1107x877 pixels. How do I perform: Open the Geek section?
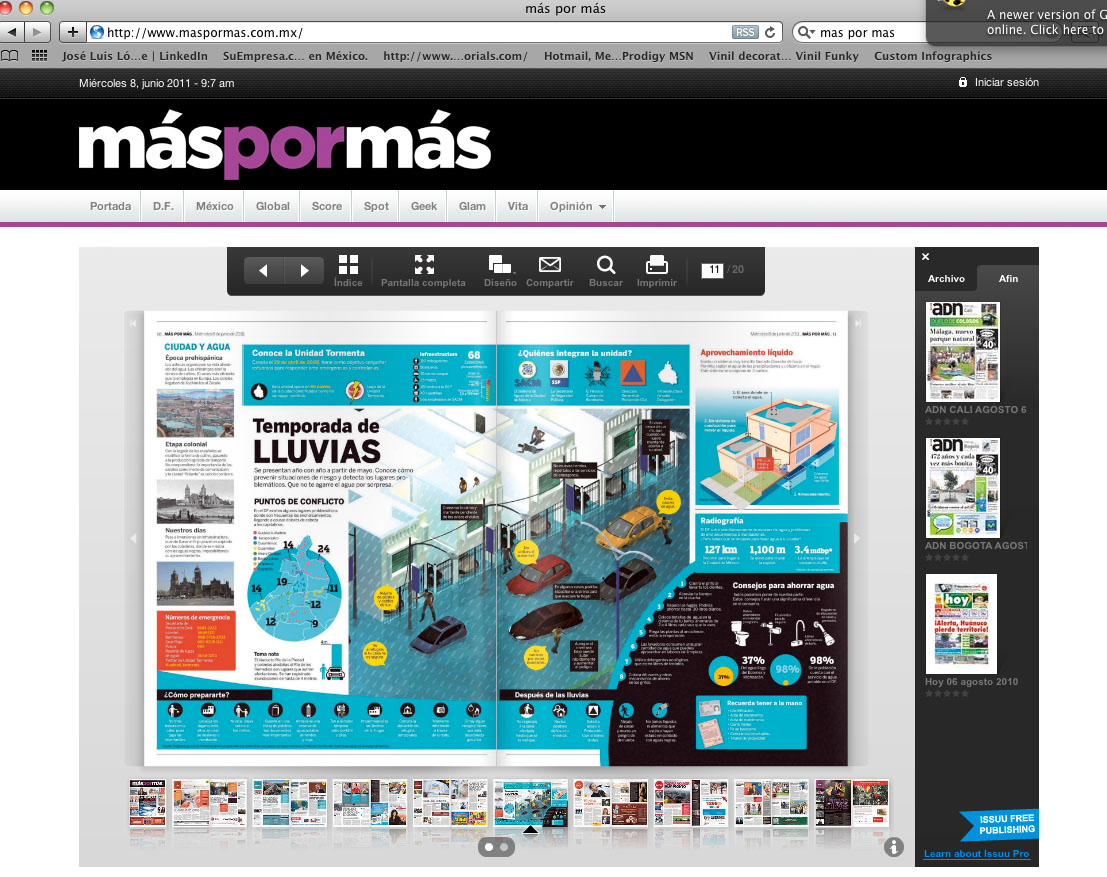424,206
